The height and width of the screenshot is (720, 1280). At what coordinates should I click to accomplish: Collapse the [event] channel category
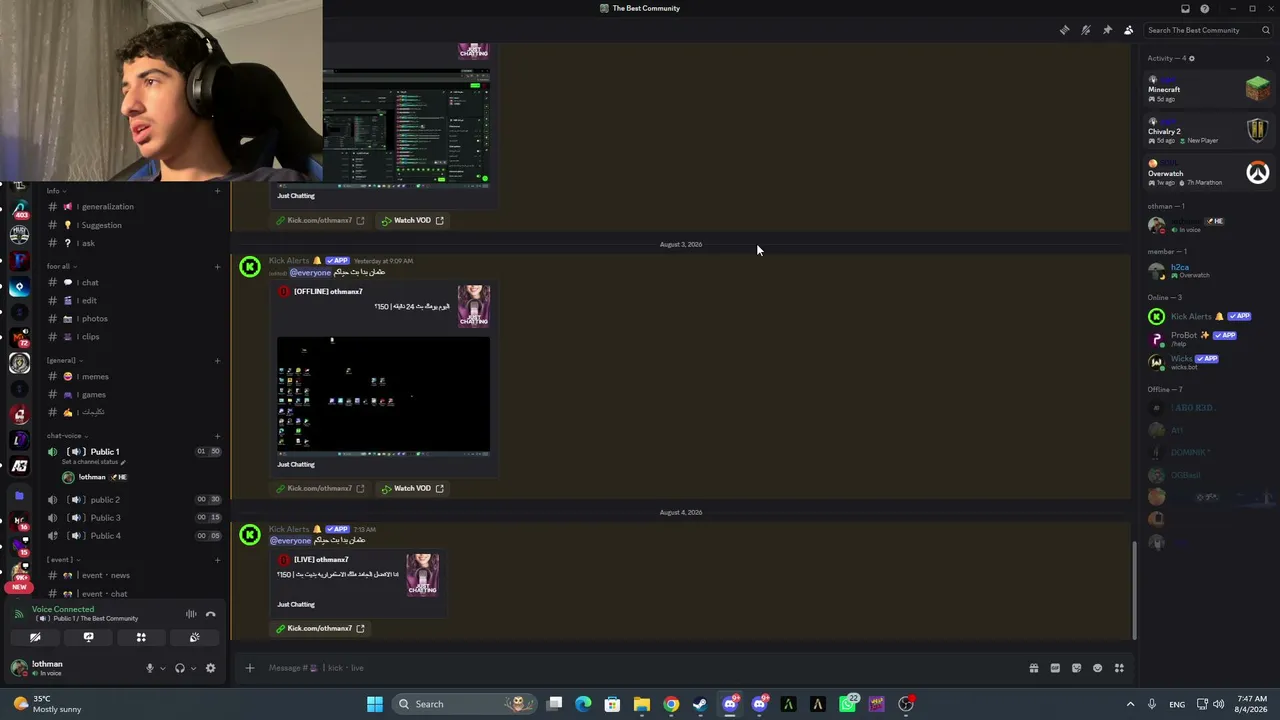click(x=63, y=559)
